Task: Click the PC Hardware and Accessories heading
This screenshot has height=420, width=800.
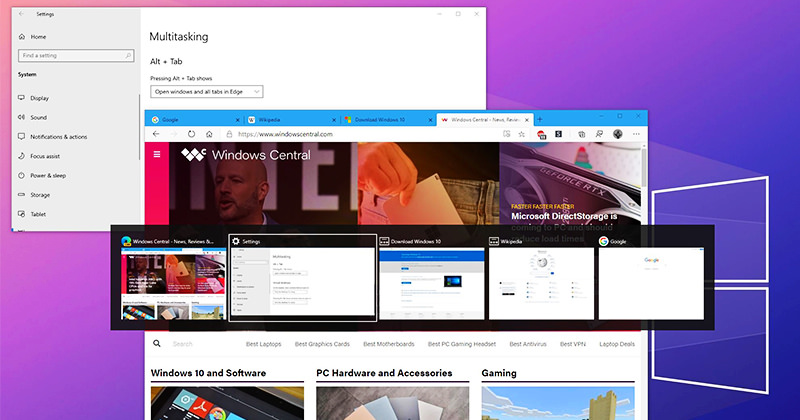Action: (x=384, y=373)
